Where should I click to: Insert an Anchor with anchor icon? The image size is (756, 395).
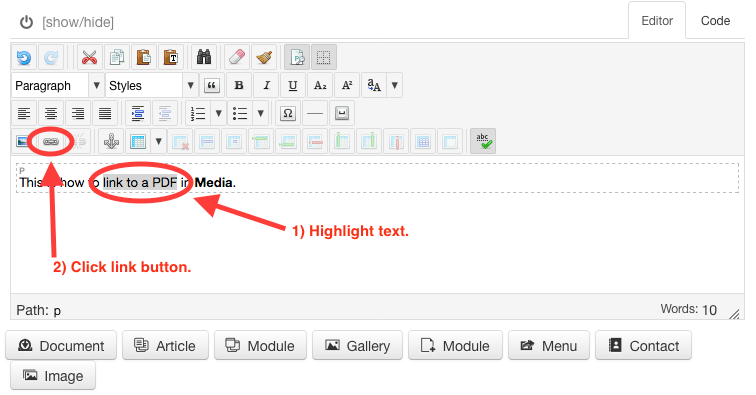click(x=111, y=142)
